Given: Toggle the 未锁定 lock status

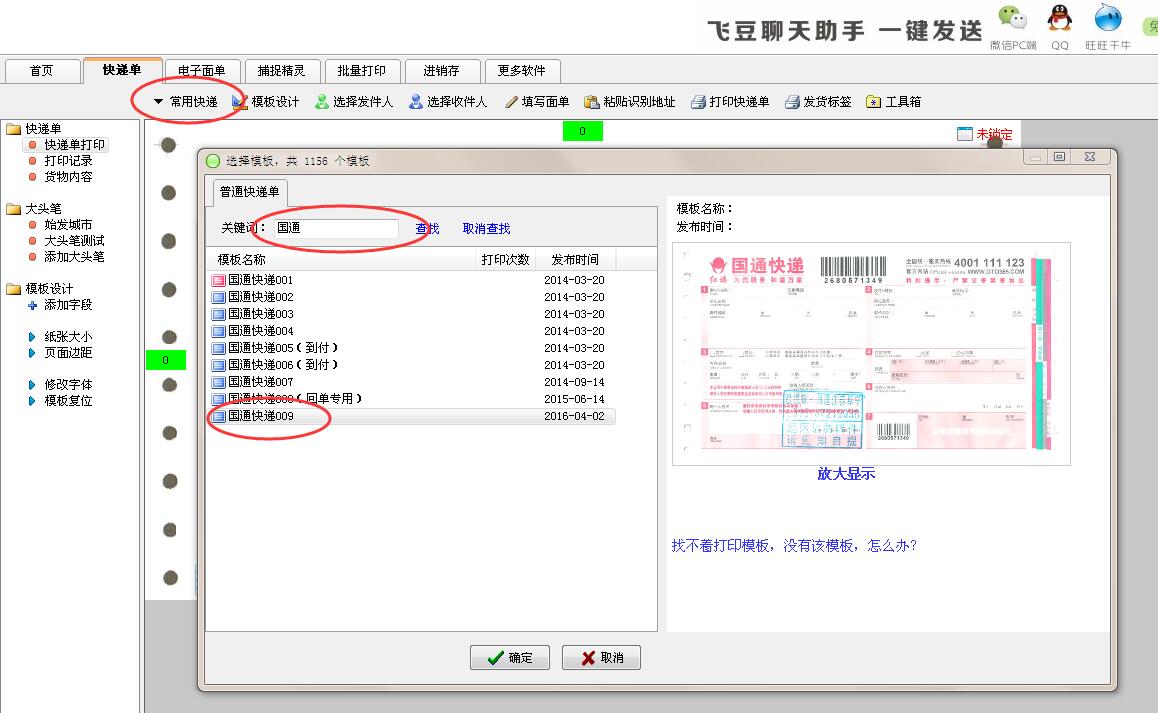Looking at the screenshot, I should pos(985,134).
